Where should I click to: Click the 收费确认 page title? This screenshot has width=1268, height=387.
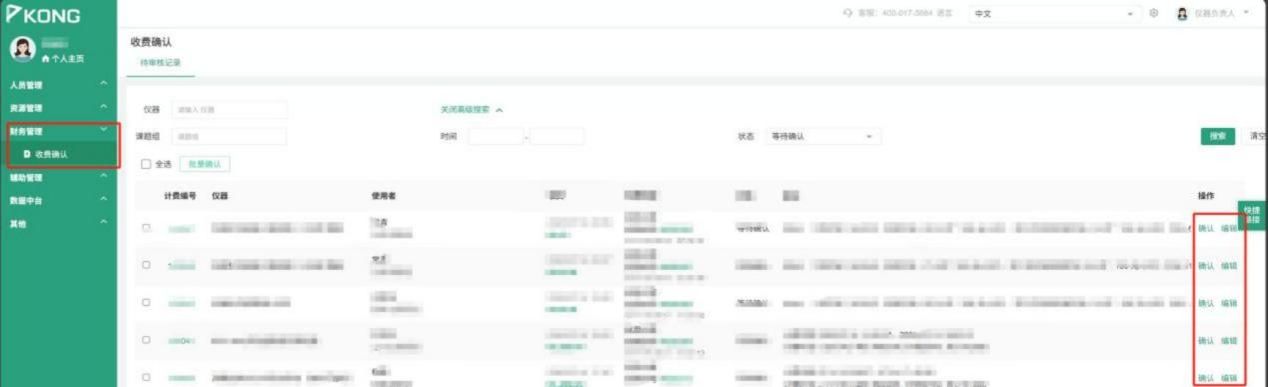(x=151, y=42)
